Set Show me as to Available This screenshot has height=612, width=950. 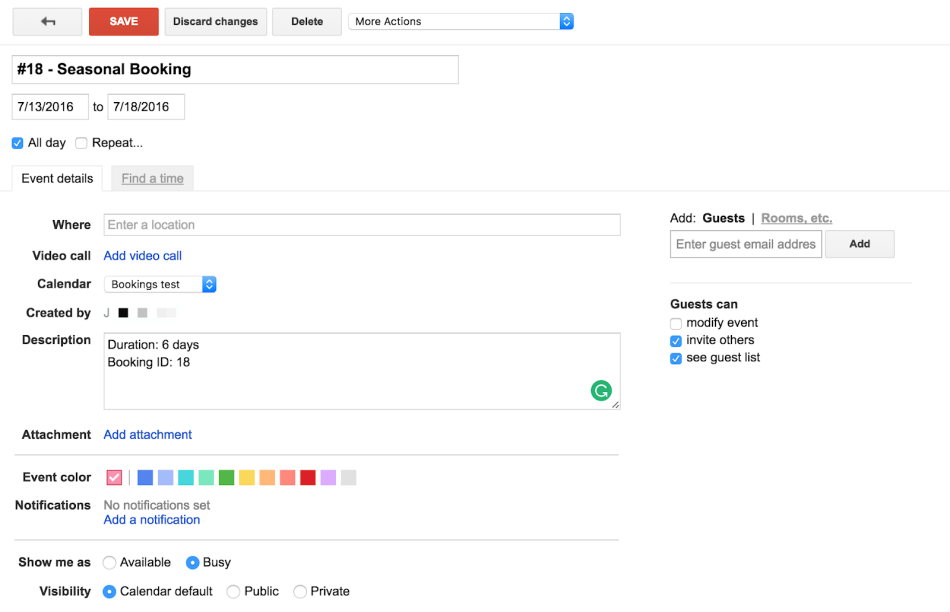point(110,562)
